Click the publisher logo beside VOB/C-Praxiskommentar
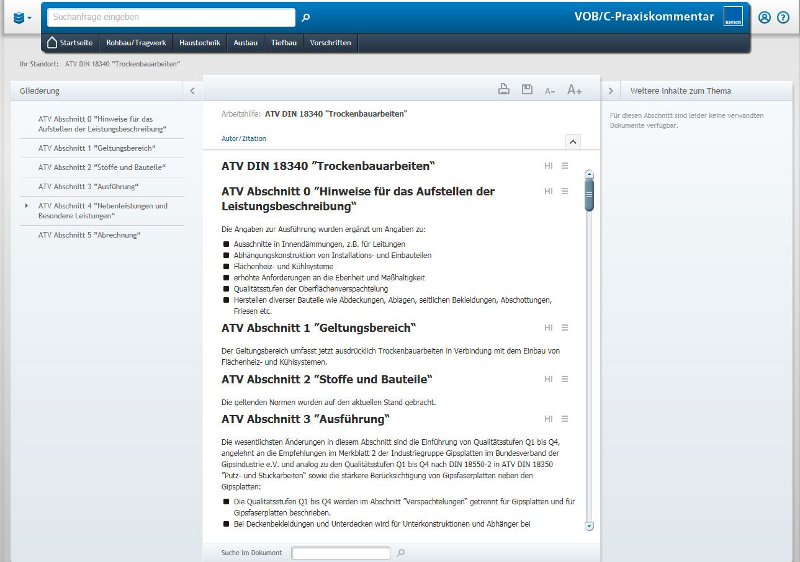800x562 pixels. pos(733,16)
